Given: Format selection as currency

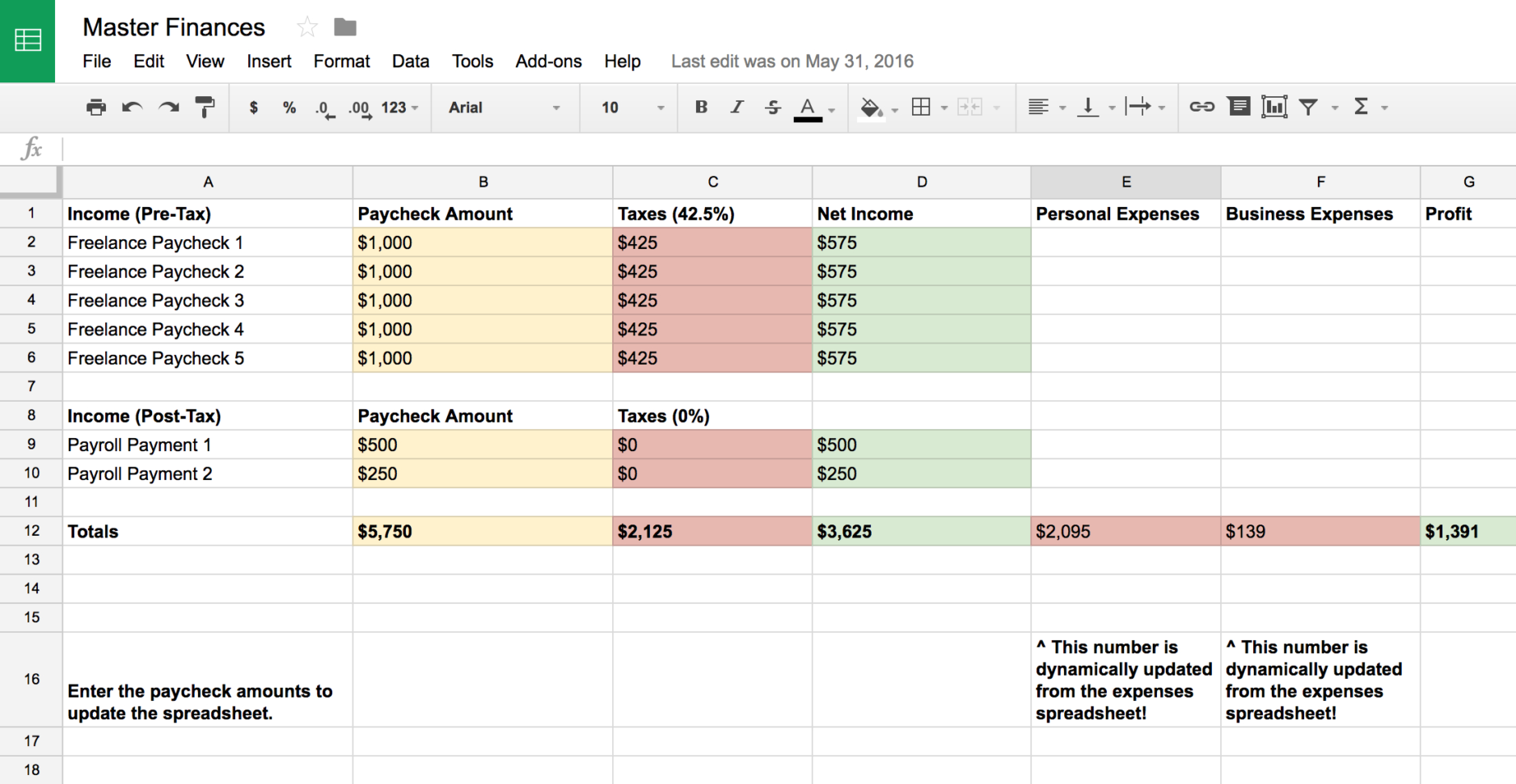Looking at the screenshot, I should 253,106.
